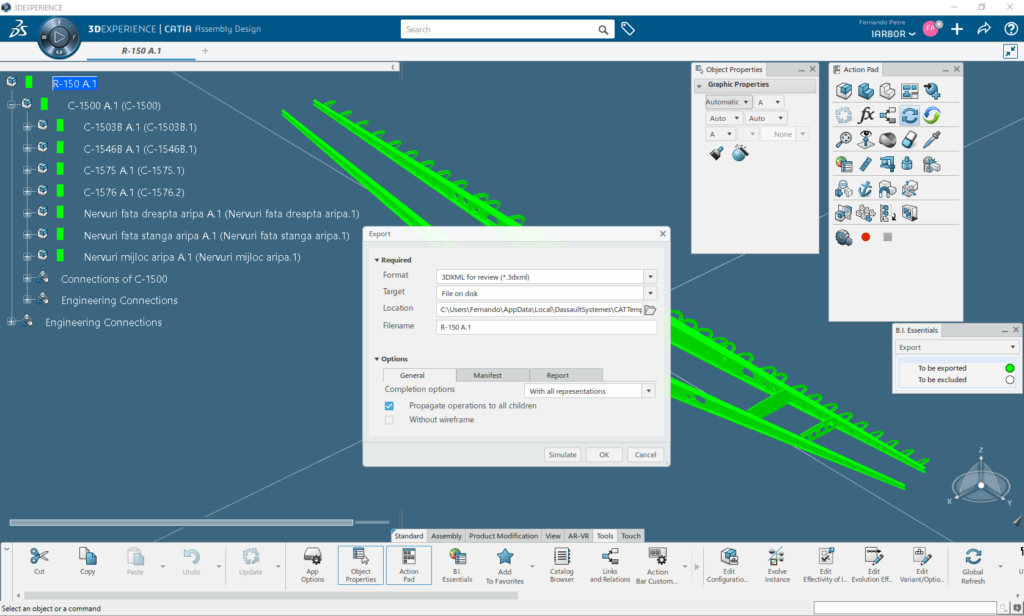This screenshot has height=616, width=1024.
Task: Click the paint brush icon in Object Properties
Action: [716, 154]
